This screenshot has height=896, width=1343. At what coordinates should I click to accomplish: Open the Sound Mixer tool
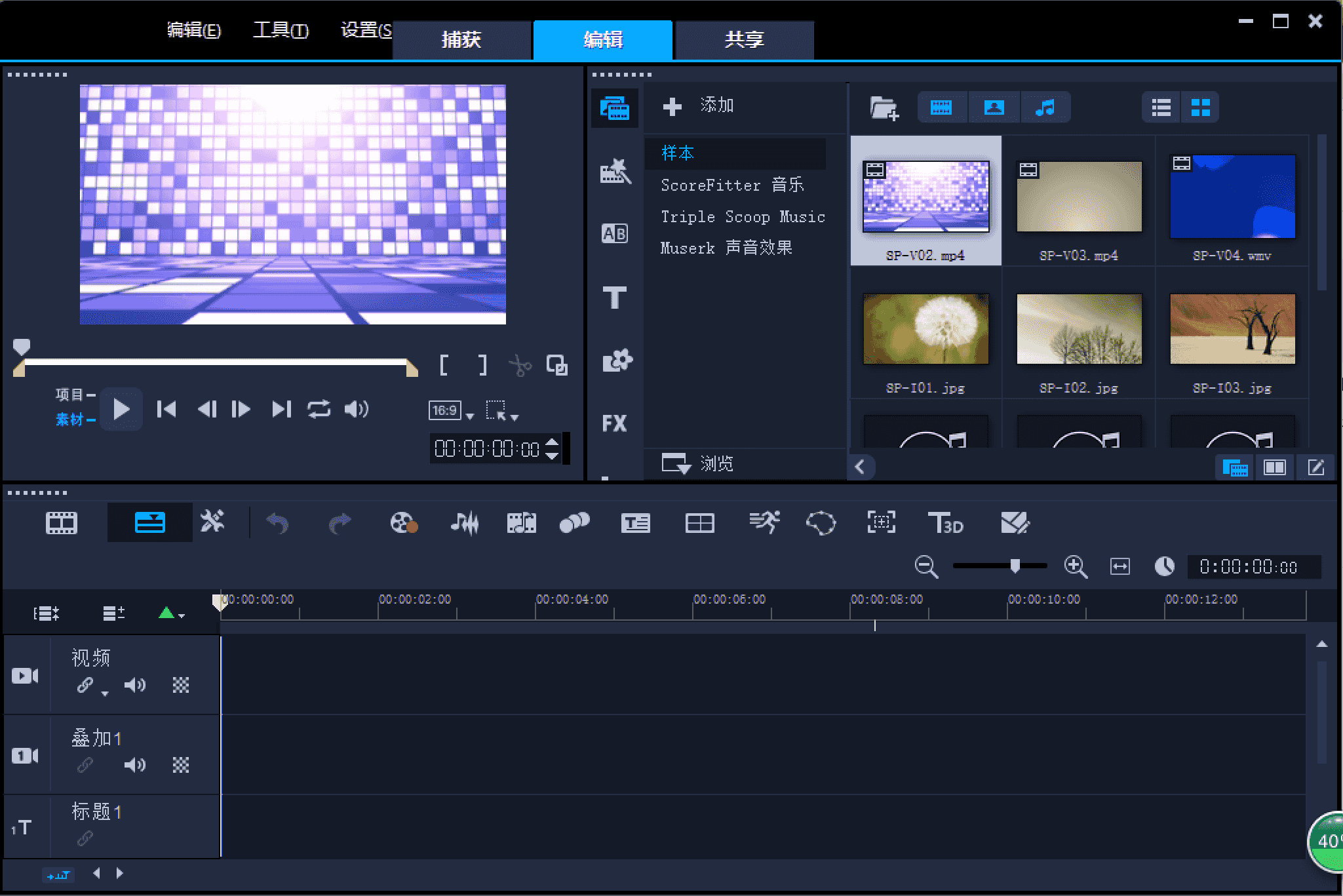tap(465, 523)
